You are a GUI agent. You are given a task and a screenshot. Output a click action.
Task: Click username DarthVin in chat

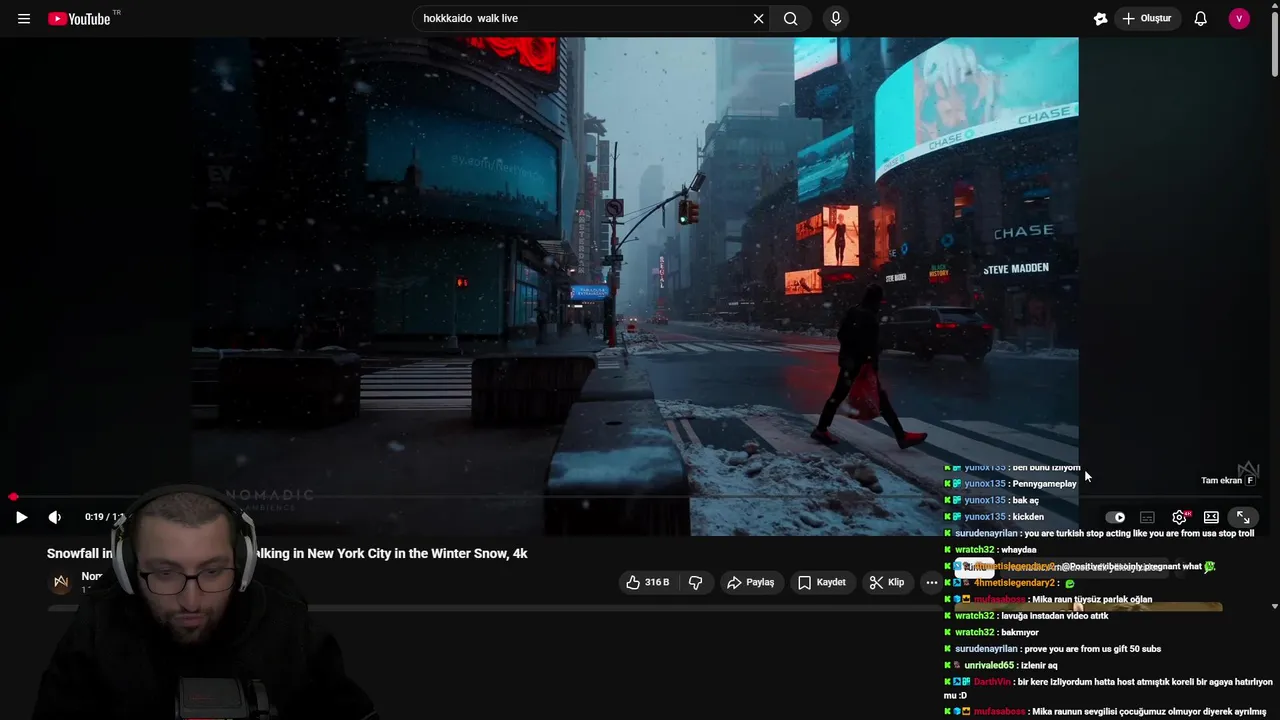click(992, 682)
